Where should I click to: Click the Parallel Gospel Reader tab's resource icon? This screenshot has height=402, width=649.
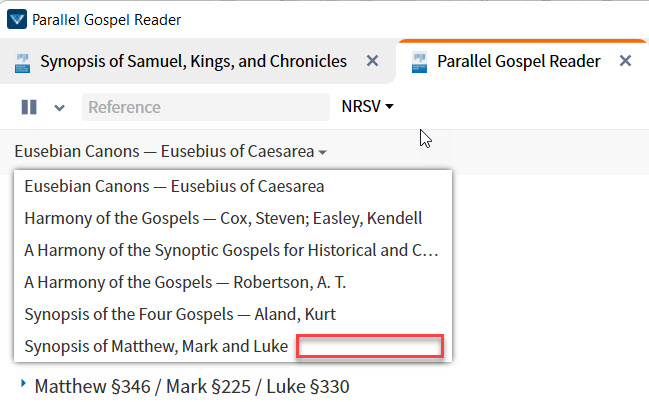419,63
